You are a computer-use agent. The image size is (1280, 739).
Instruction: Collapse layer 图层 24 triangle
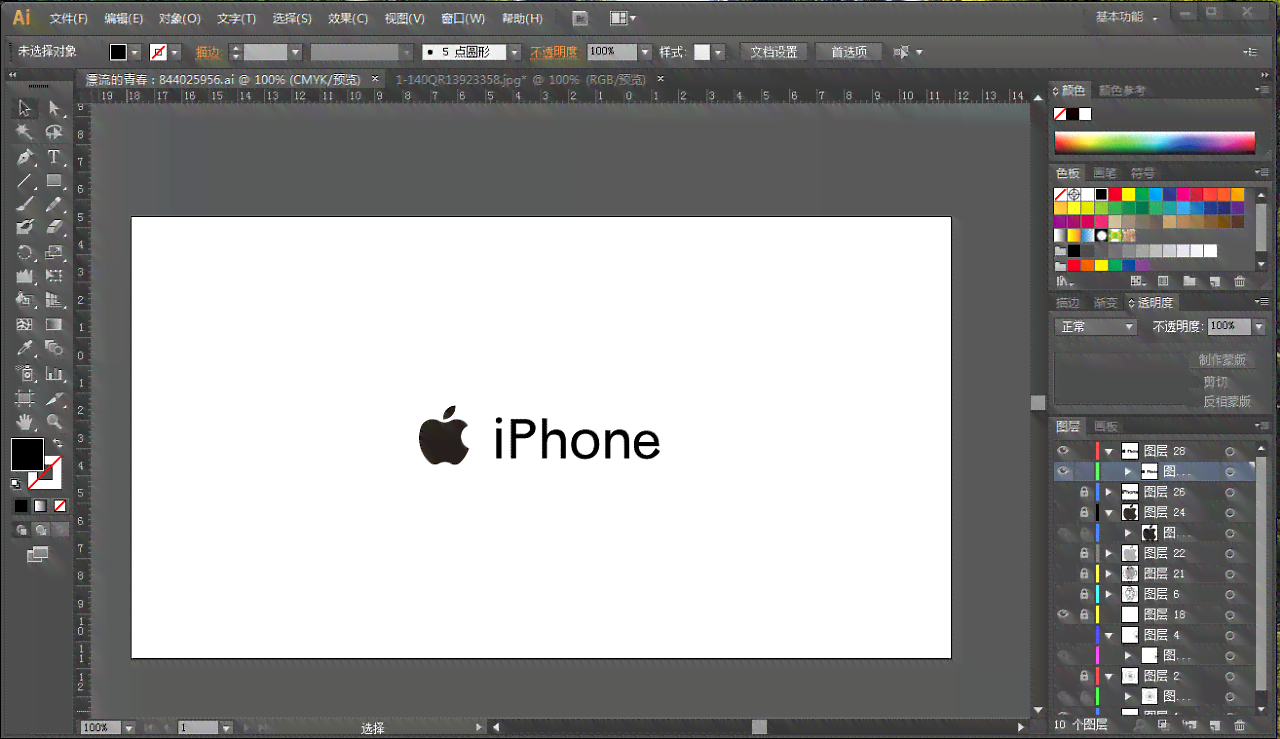click(1108, 513)
